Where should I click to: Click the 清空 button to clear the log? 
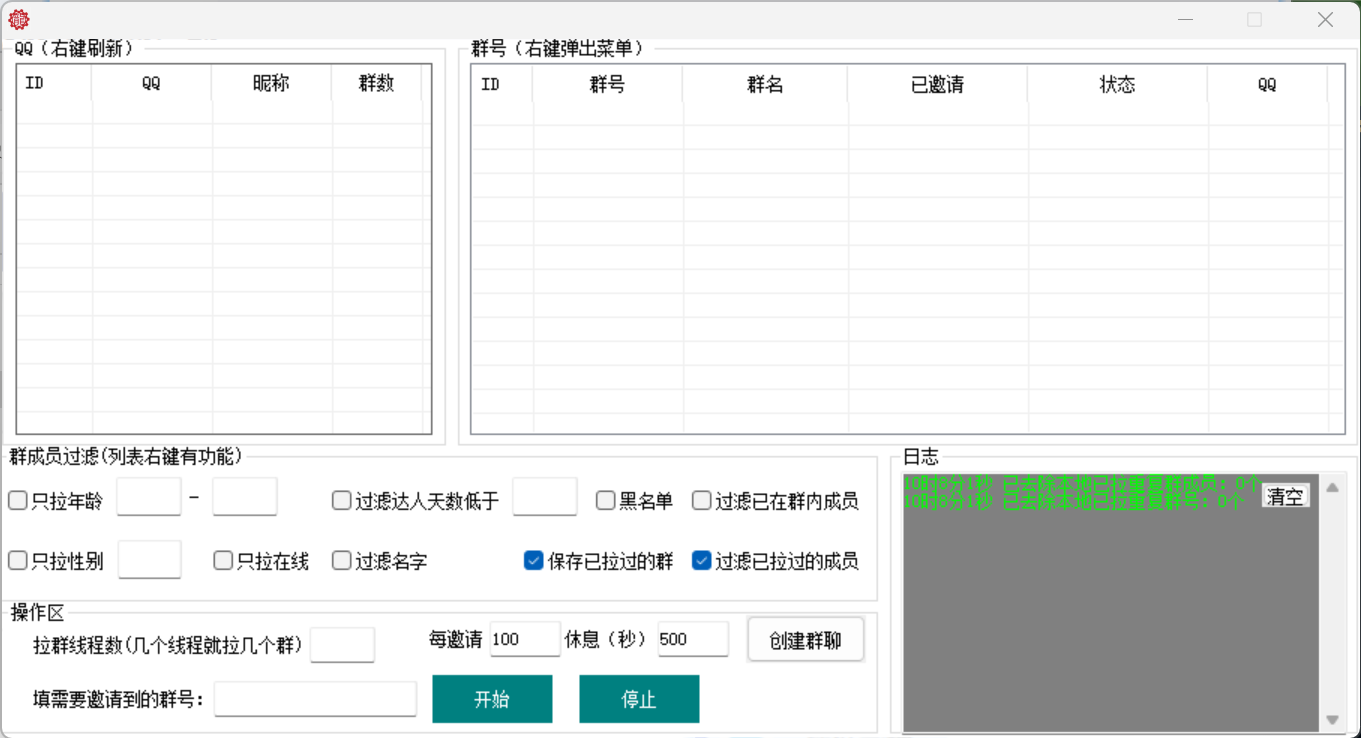[x=1286, y=495]
